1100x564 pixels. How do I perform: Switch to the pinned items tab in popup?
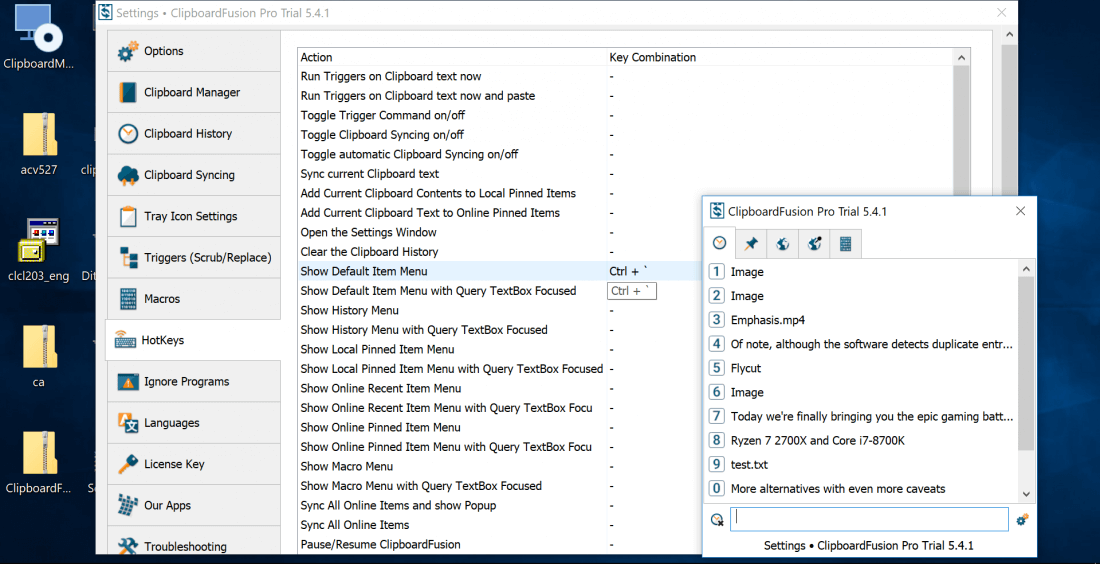(x=750, y=244)
